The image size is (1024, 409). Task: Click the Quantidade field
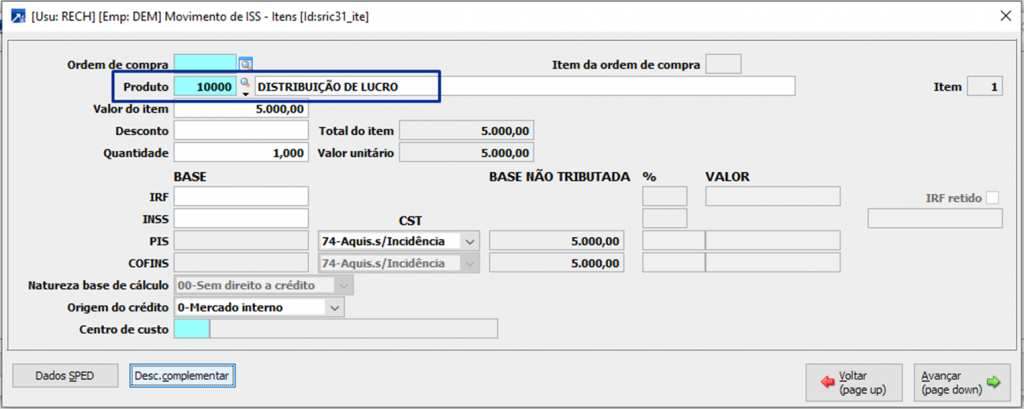click(241, 153)
